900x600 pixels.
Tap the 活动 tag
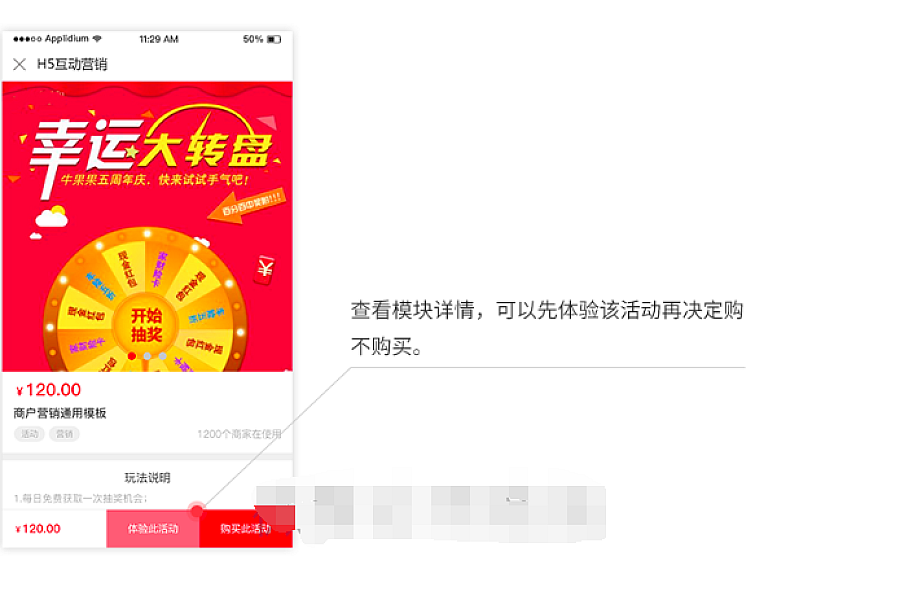point(29,434)
